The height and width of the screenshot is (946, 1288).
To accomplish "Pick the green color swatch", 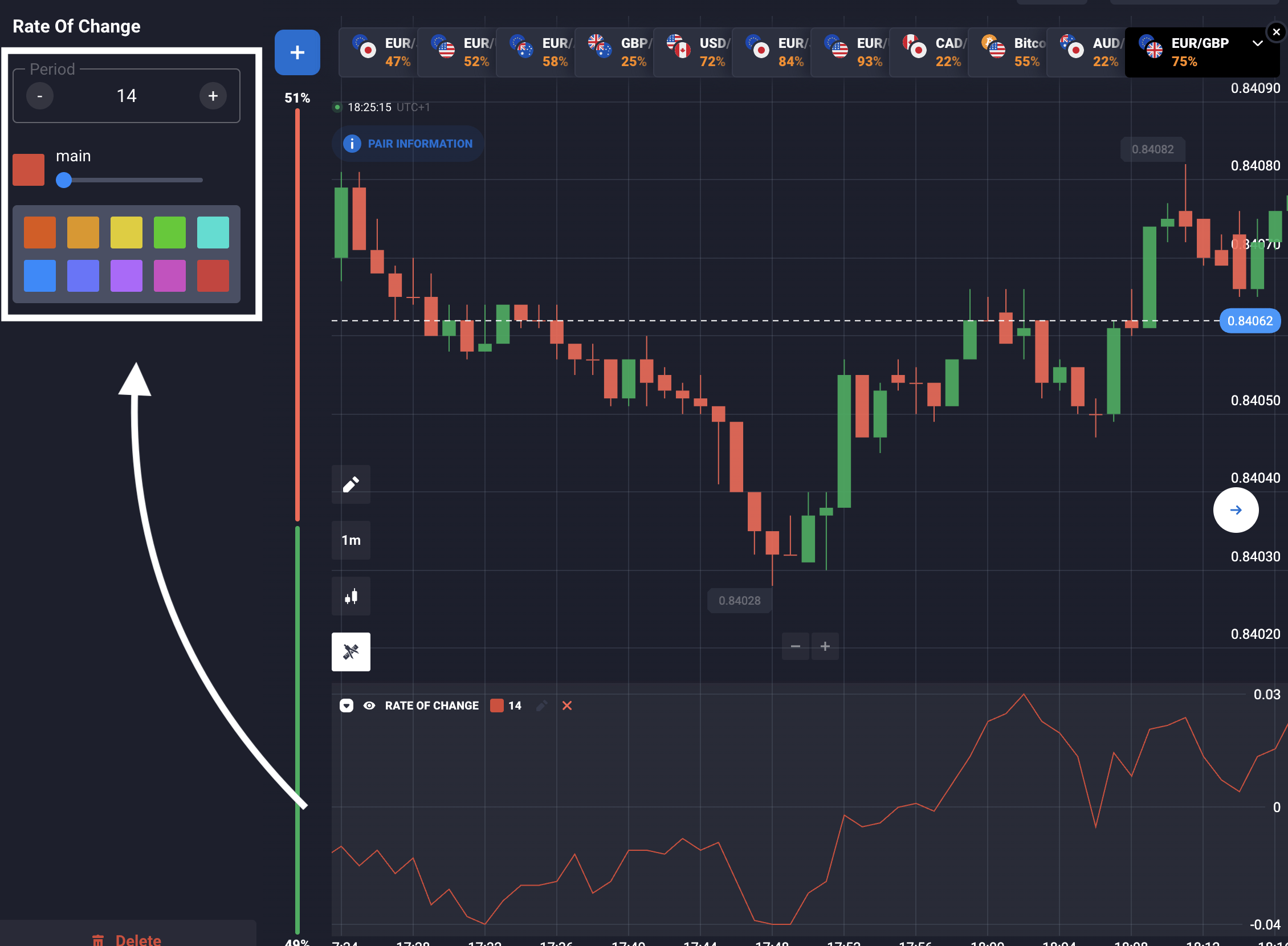I will (169, 233).
